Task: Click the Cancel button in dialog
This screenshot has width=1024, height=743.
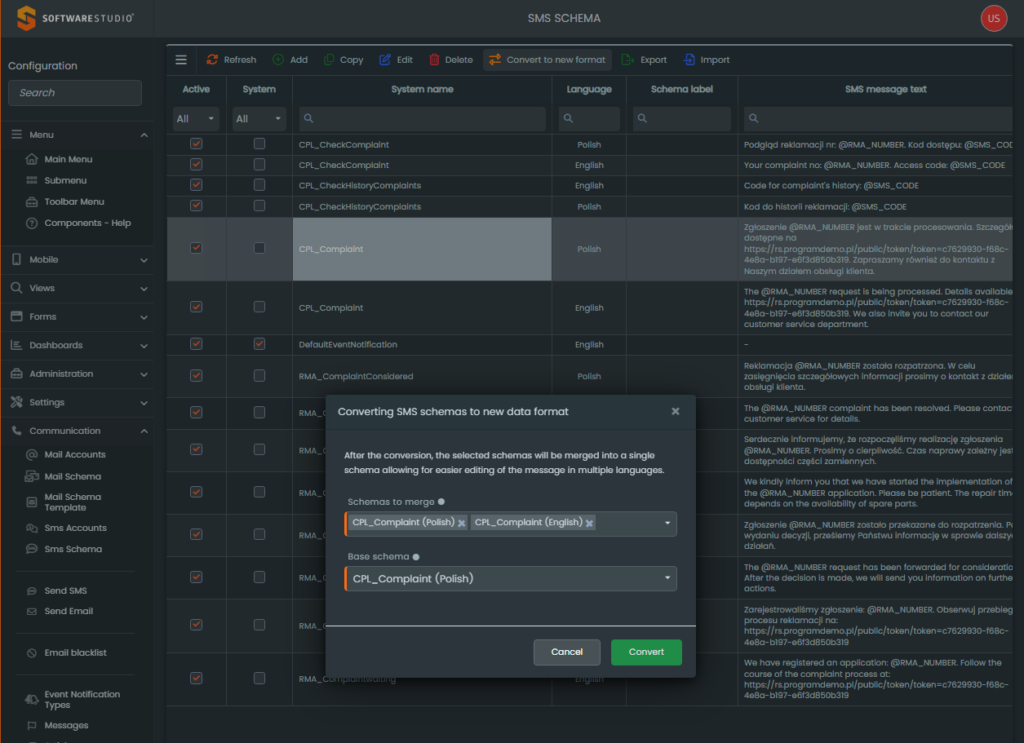Action: tap(566, 652)
